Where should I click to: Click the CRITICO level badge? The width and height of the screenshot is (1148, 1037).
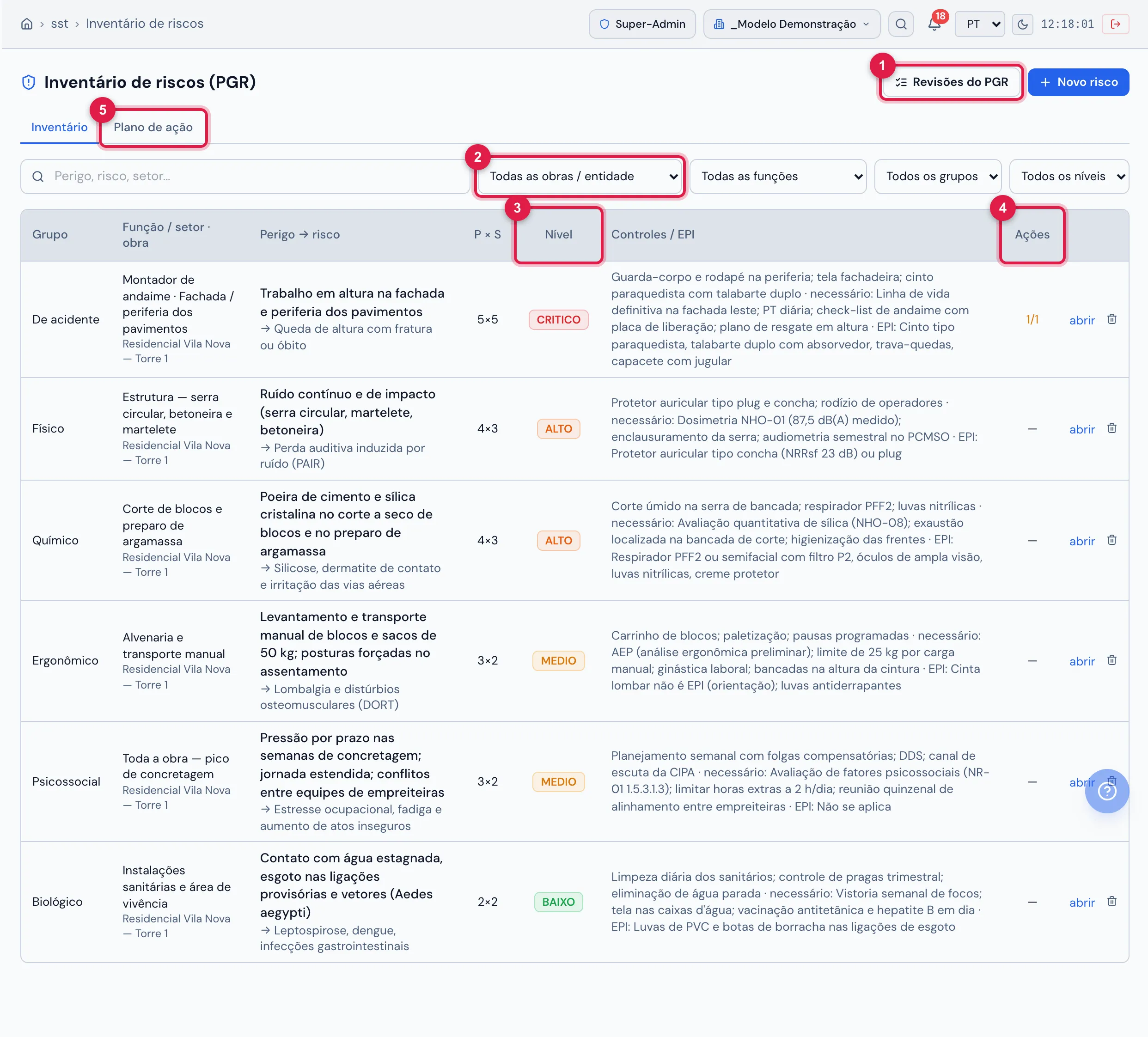coord(558,319)
